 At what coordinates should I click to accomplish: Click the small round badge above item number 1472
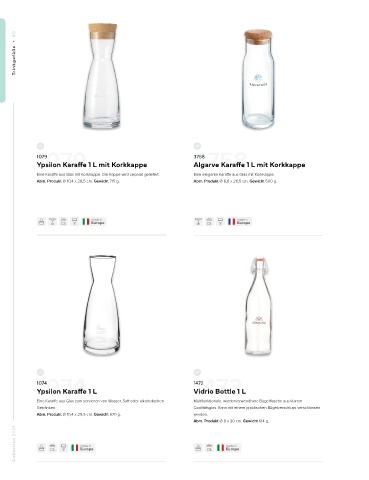point(197,372)
